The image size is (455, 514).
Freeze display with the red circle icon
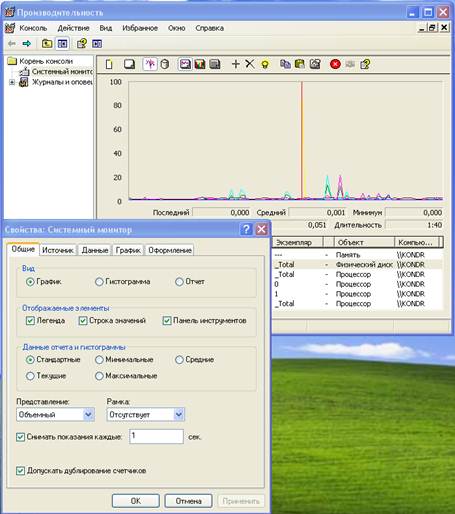[x=335, y=64]
